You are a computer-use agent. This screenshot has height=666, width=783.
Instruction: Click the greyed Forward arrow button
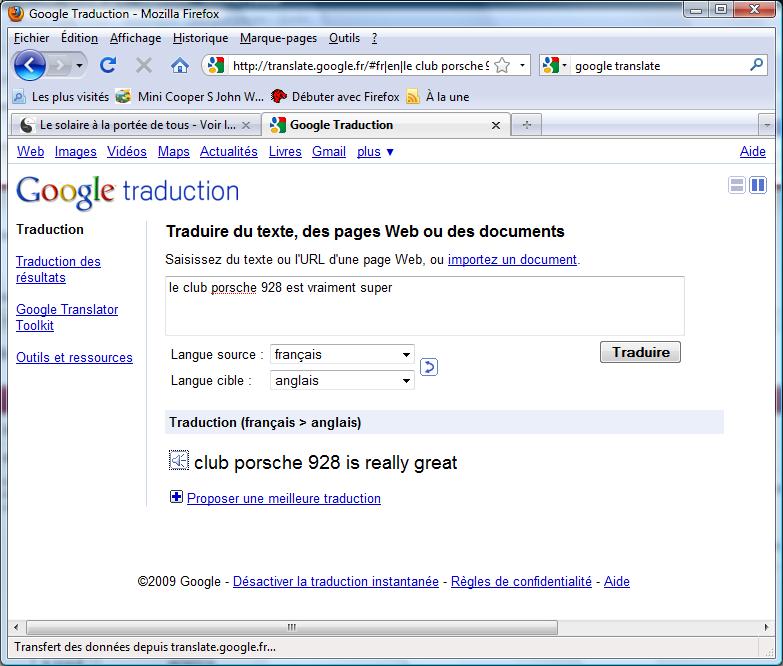(x=59, y=65)
